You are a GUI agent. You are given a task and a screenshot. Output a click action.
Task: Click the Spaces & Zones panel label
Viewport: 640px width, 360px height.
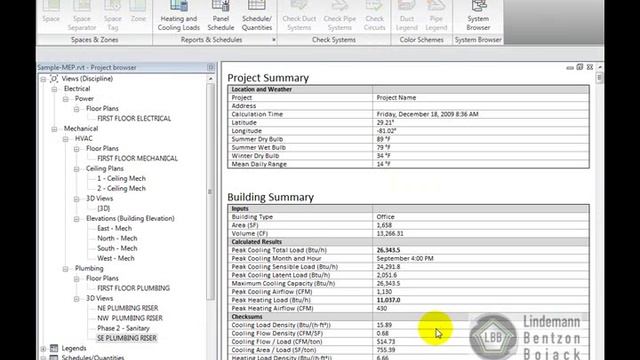tap(95, 40)
